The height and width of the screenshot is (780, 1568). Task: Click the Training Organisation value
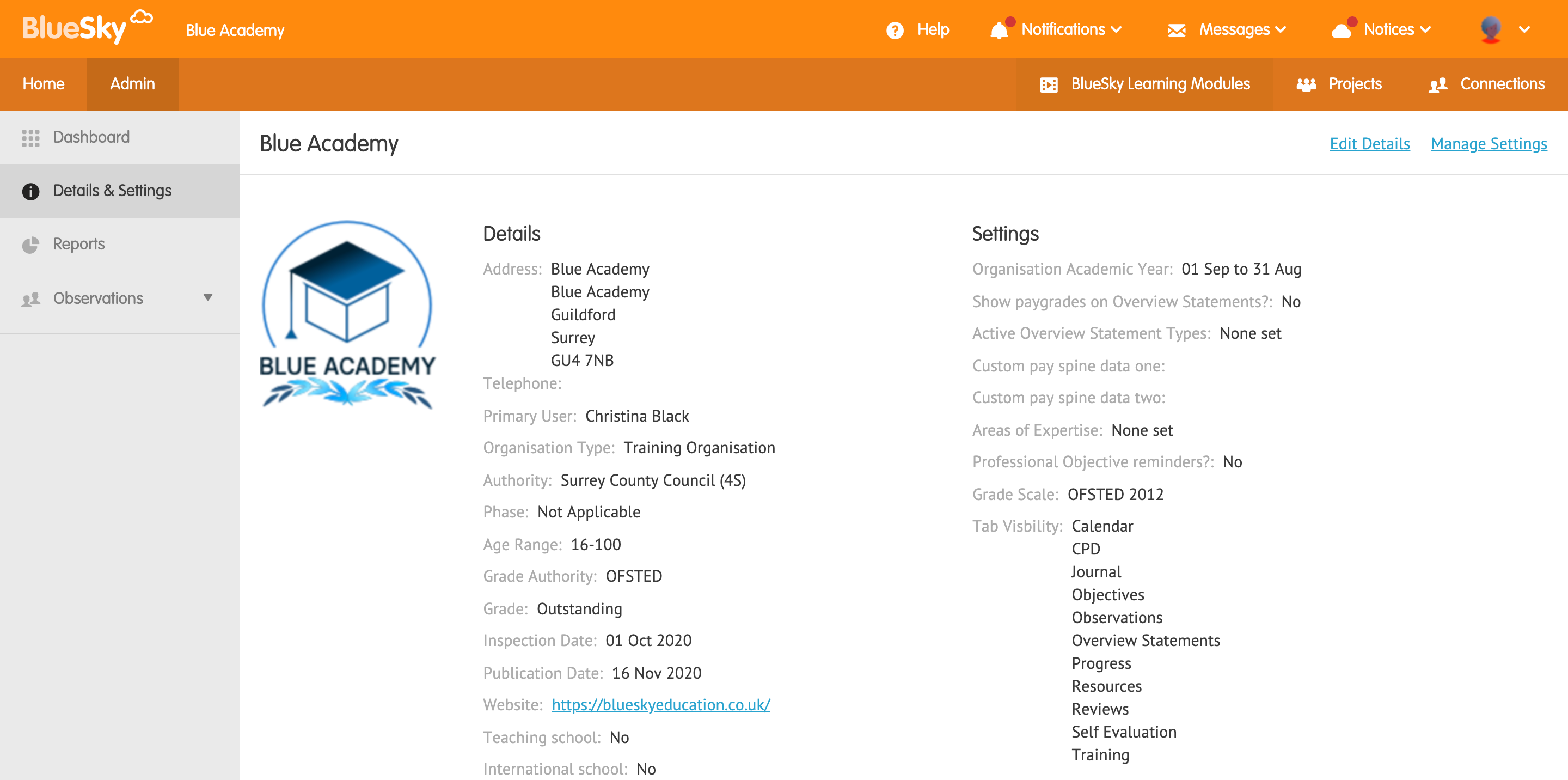point(700,448)
